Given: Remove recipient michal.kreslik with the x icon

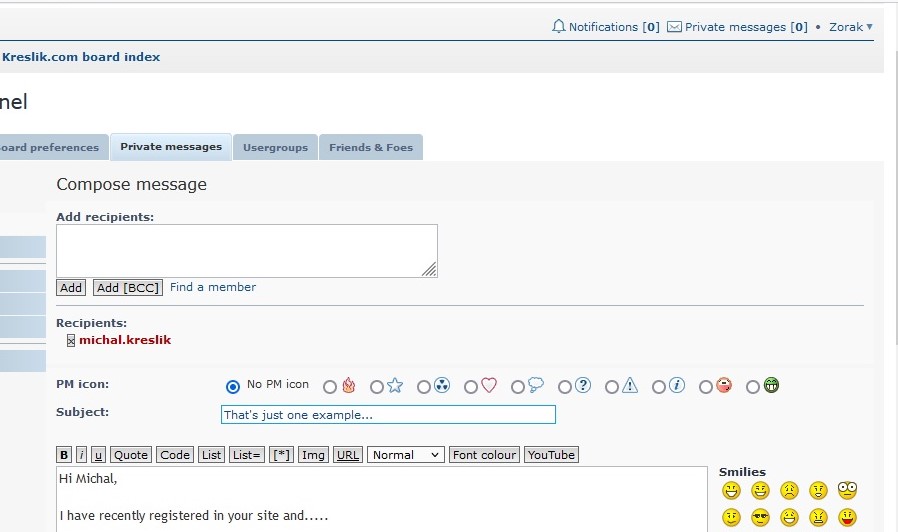Looking at the screenshot, I should click(x=70, y=341).
